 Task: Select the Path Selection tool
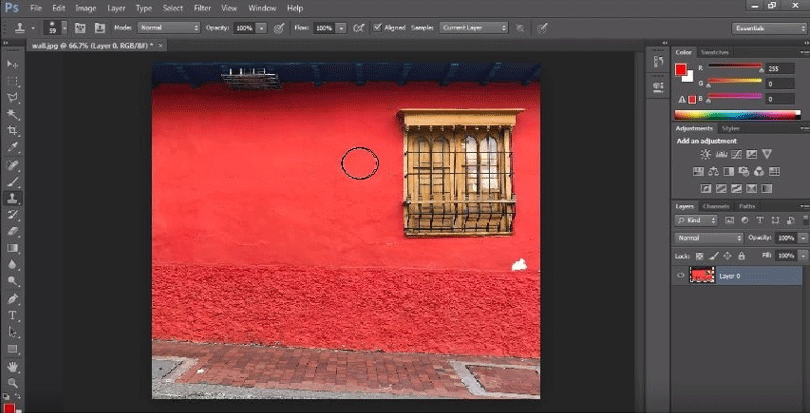tap(12, 332)
